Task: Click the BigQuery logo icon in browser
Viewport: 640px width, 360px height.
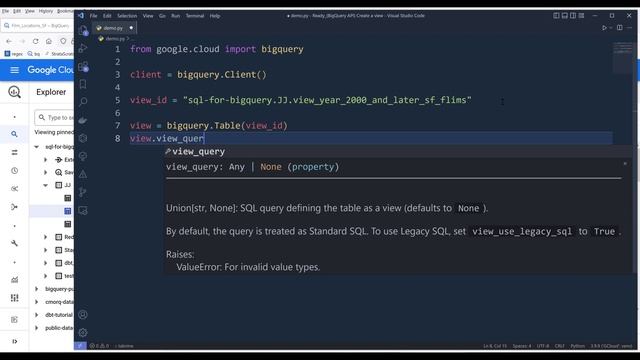Action: [x=14, y=92]
